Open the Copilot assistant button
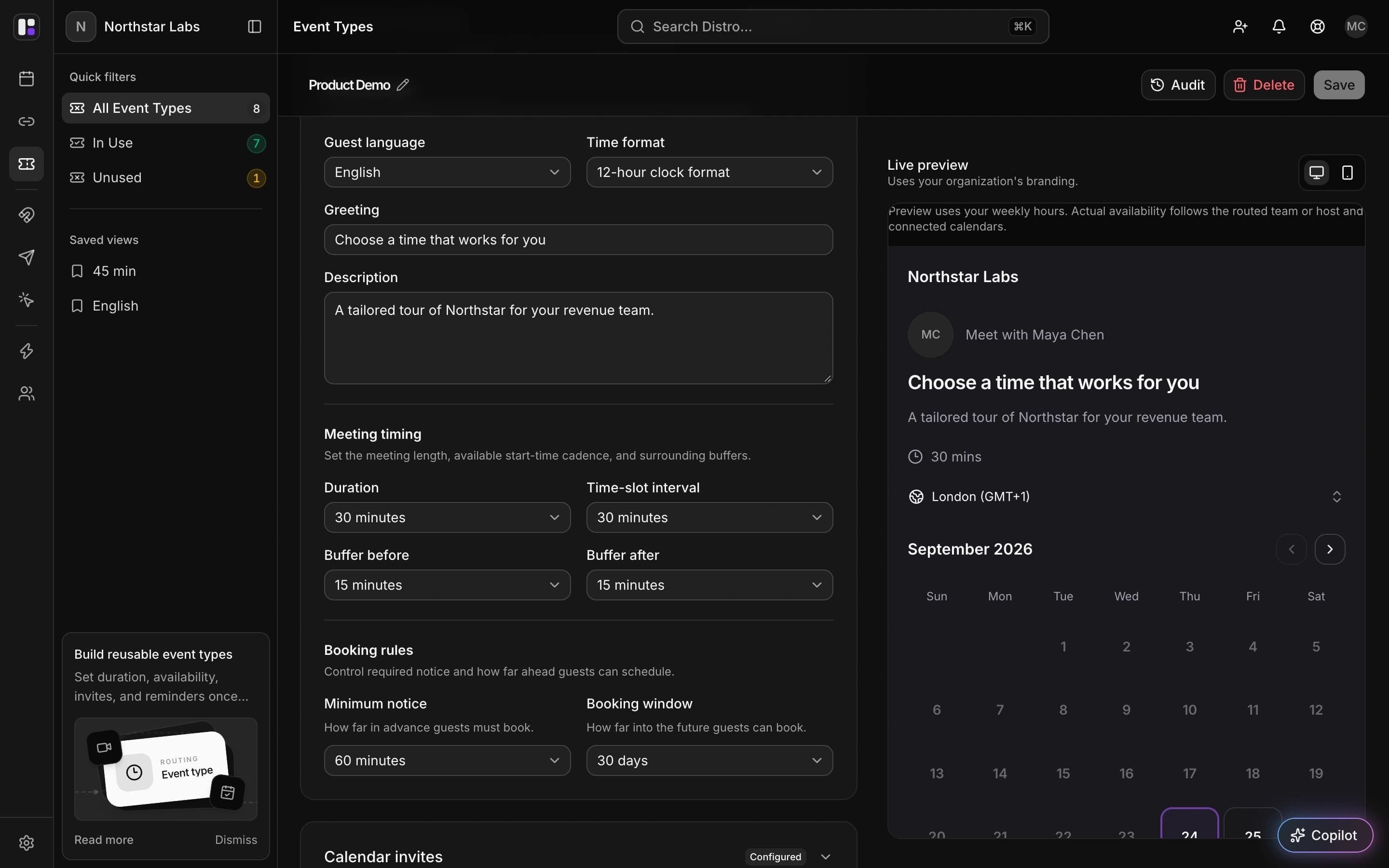The image size is (1389, 868). pyautogui.click(x=1325, y=835)
